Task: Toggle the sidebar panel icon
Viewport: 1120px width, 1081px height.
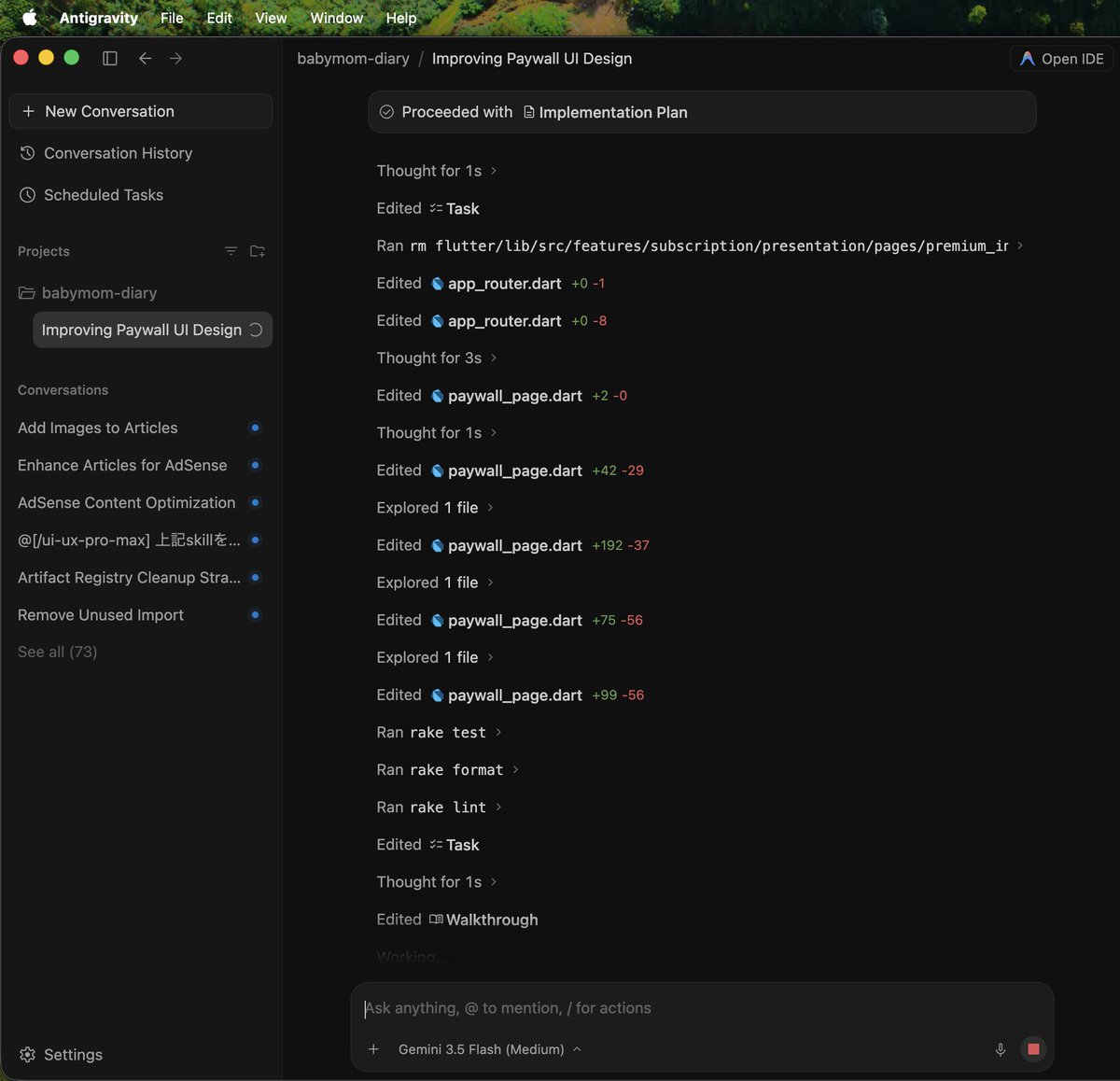Action: [x=109, y=58]
